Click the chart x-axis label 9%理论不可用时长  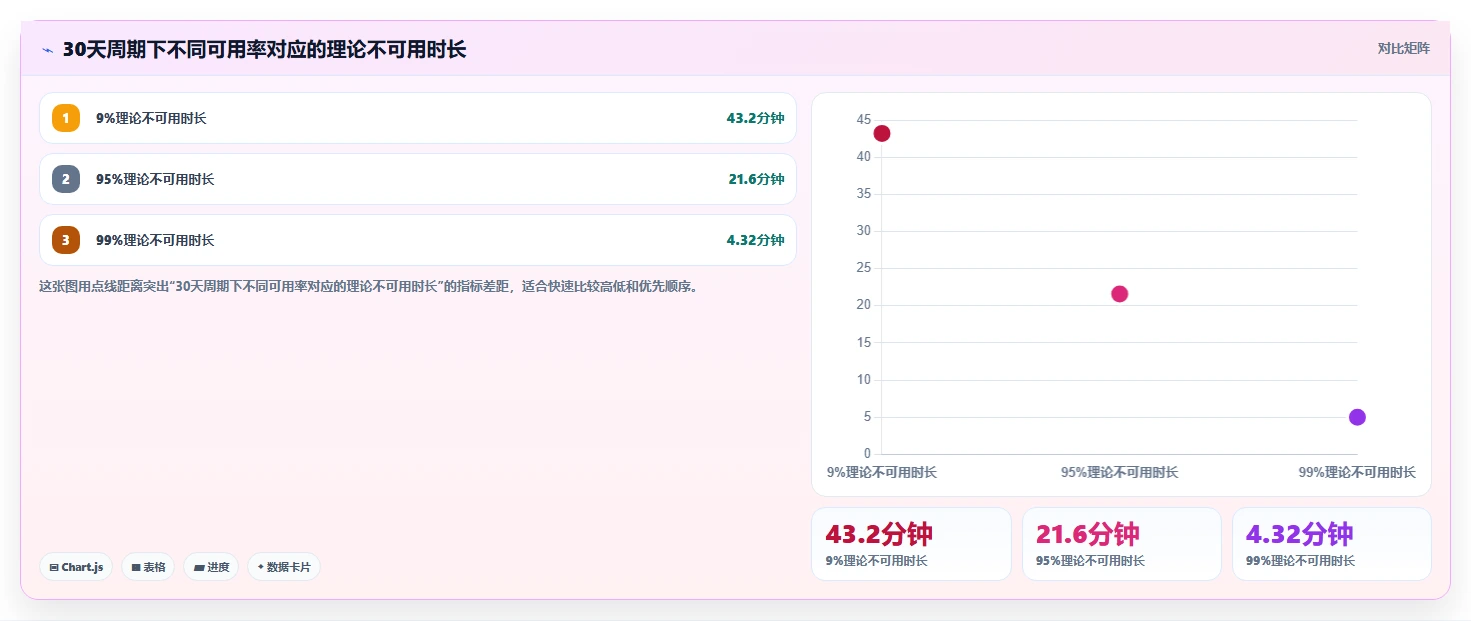tap(882, 472)
